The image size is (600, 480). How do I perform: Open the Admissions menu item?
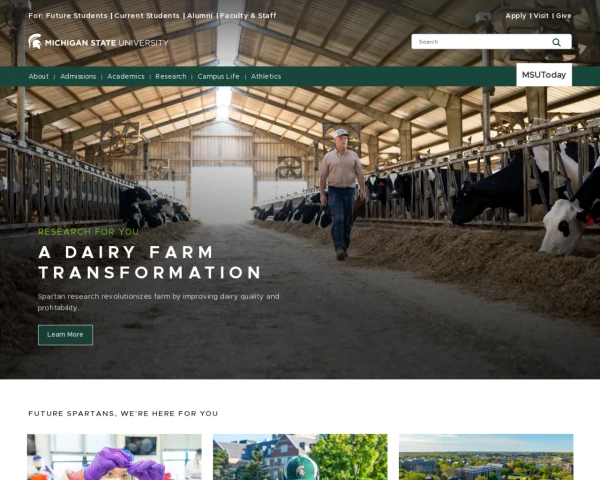(78, 77)
